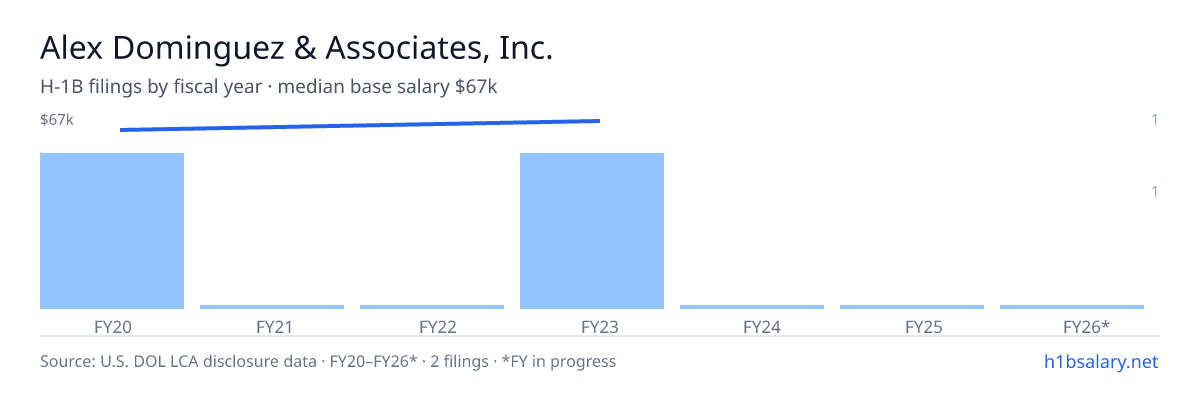
Task: Click the FY21 axis label
Action: [x=272, y=326]
